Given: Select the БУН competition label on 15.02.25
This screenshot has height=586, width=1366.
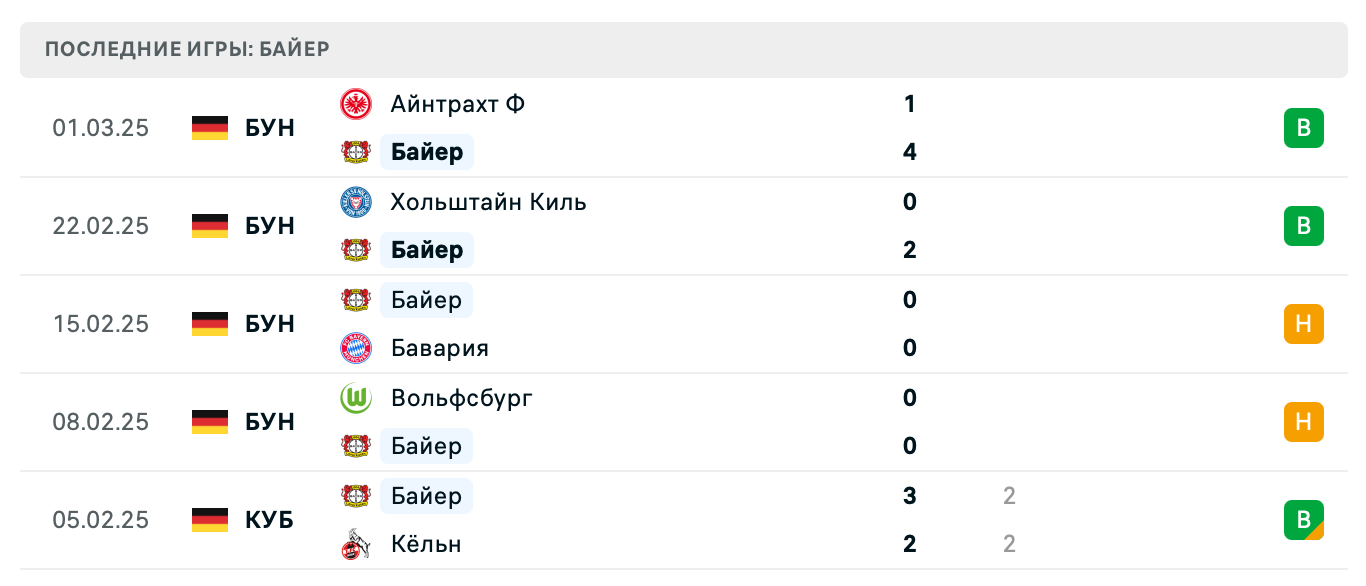Looking at the screenshot, I should coord(268,324).
